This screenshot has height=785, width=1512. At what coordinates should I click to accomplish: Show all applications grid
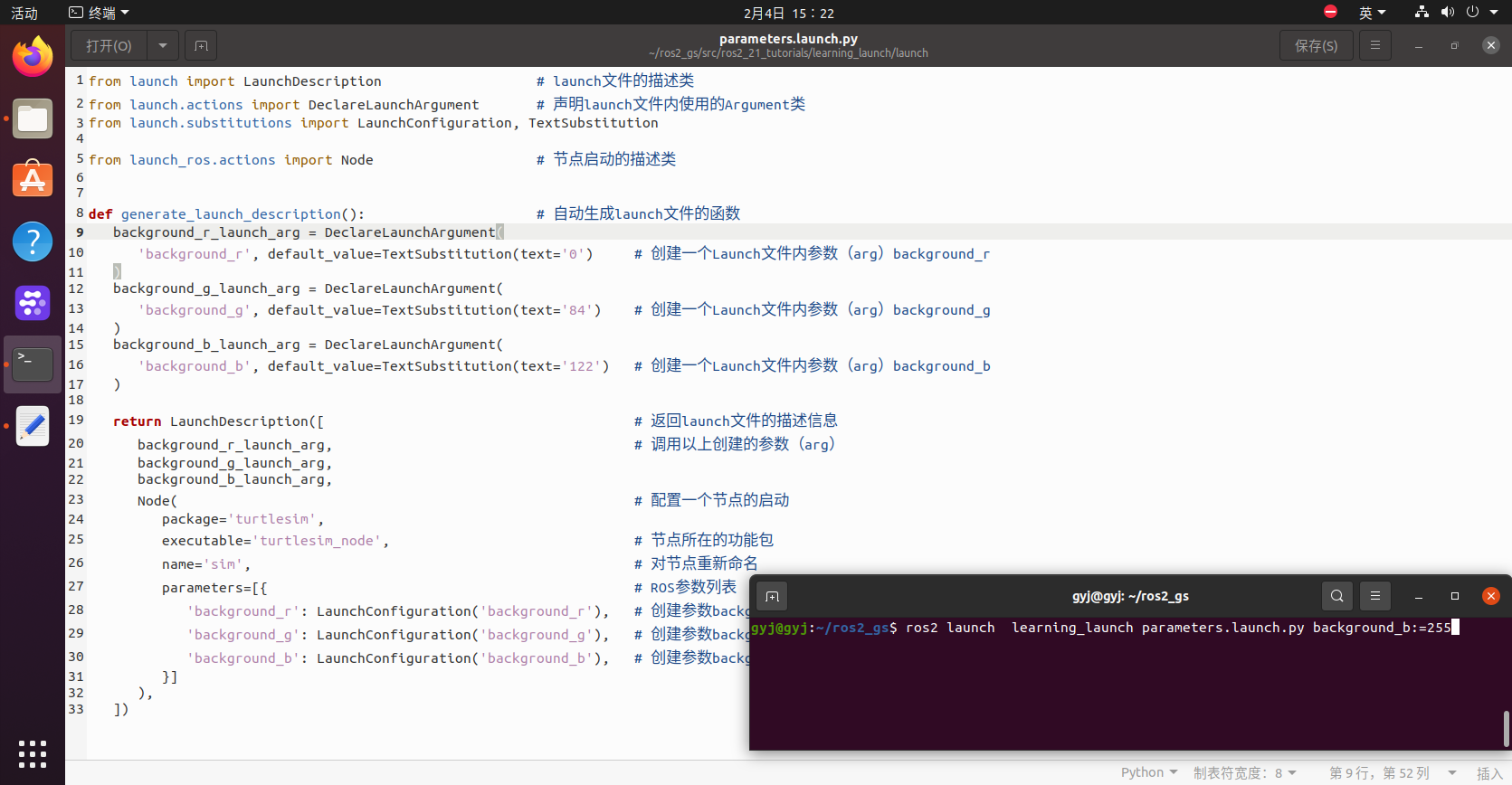[33, 753]
